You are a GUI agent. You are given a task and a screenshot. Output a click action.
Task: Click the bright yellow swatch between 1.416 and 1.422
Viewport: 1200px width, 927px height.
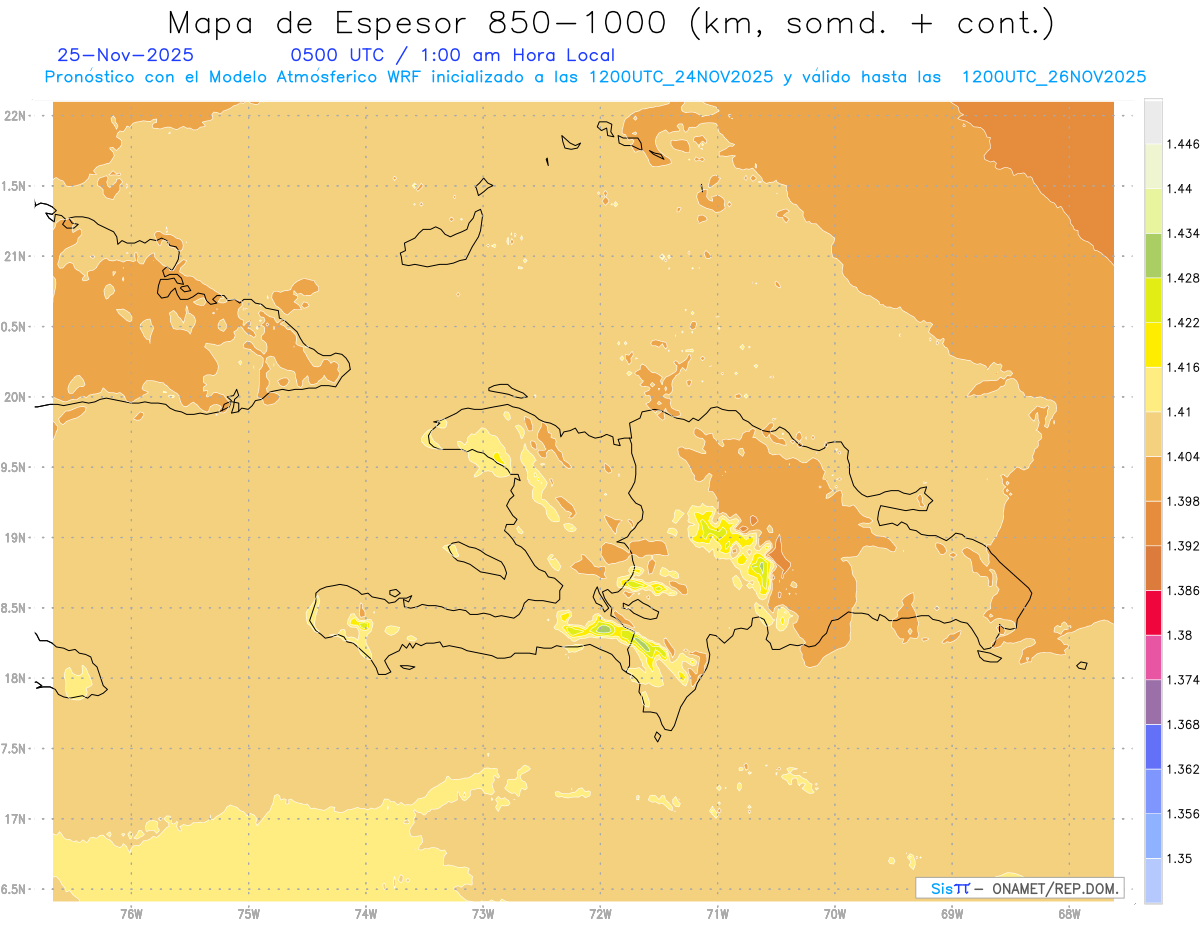pyautogui.click(x=1153, y=345)
